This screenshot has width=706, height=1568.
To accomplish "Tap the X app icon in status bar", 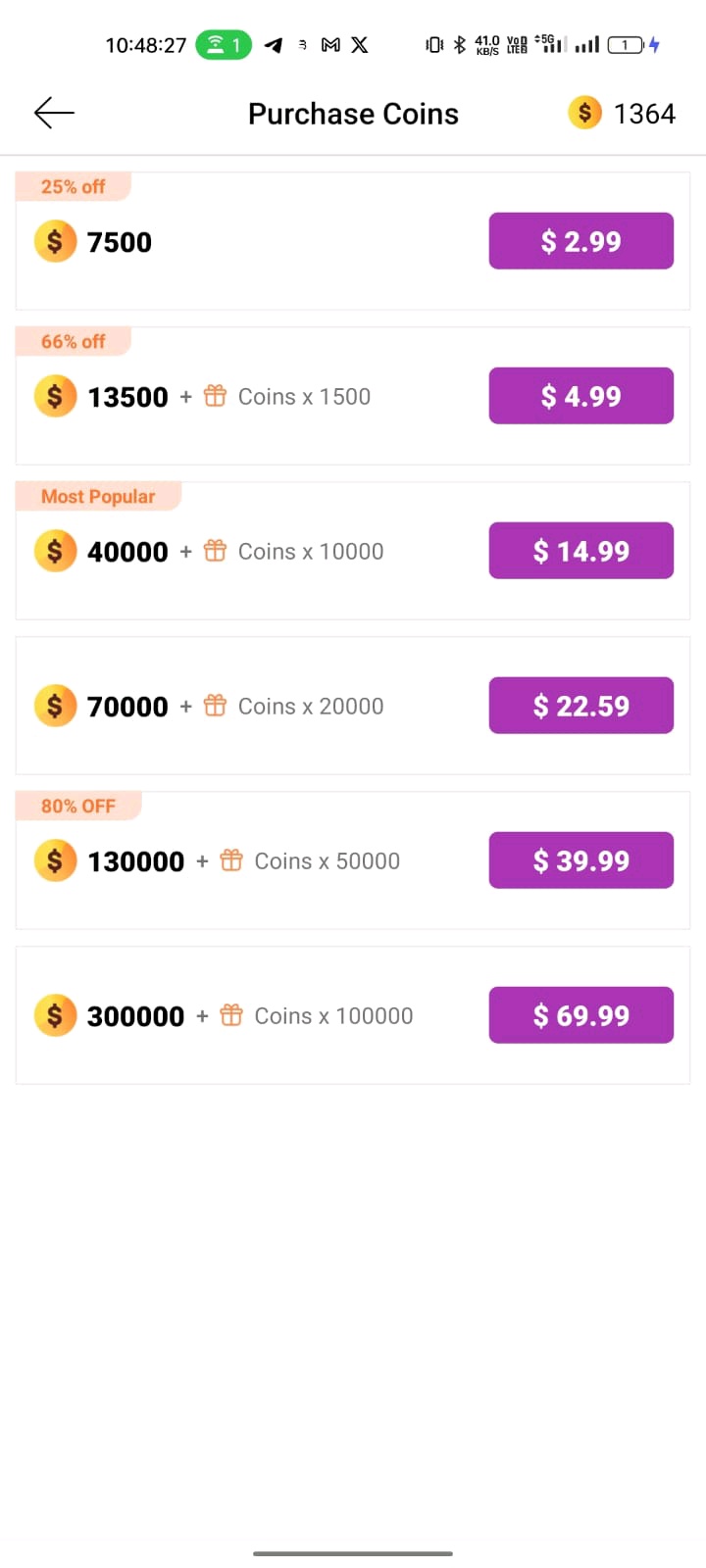I will pyautogui.click(x=360, y=45).
